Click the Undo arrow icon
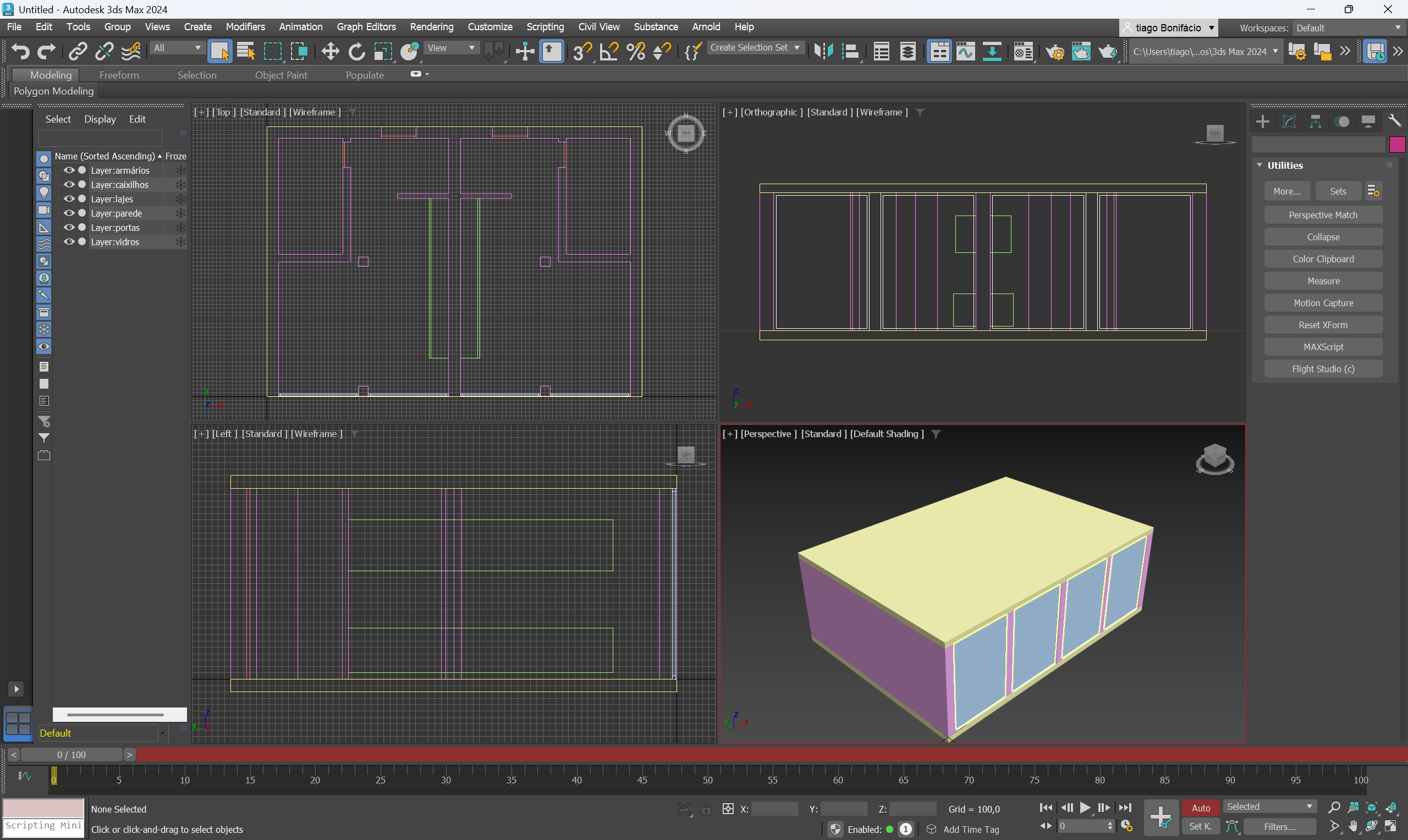This screenshot has height=840, width=1408. pyautogui.click(x=20, y=52)
